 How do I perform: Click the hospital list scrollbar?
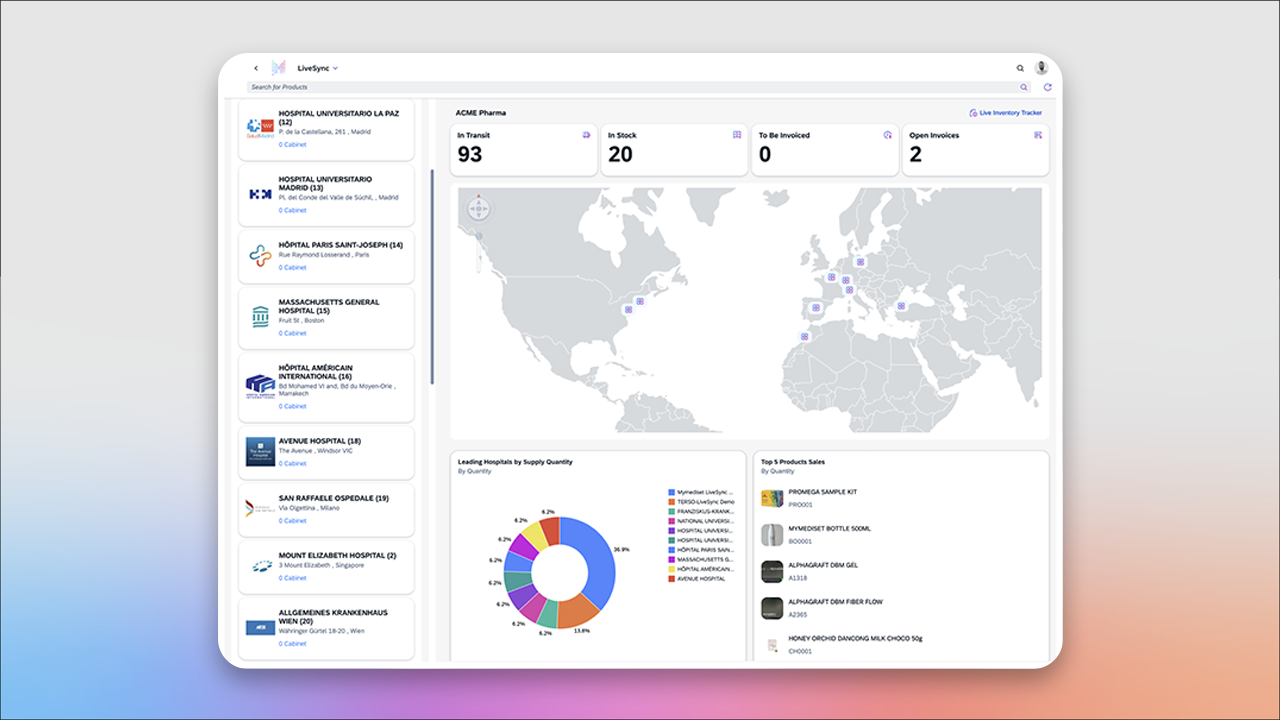(432, 277)
